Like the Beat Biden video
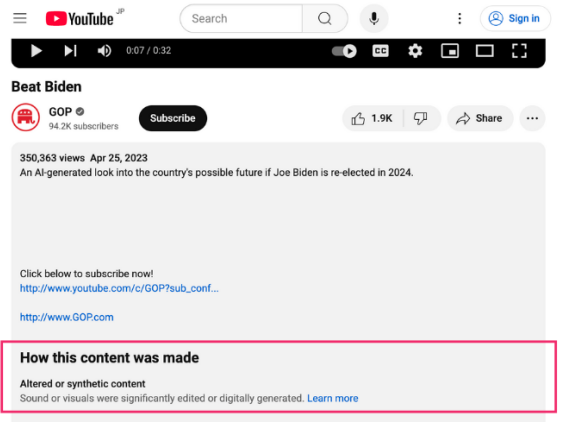 pyautogui.click(x=372, y=118)
